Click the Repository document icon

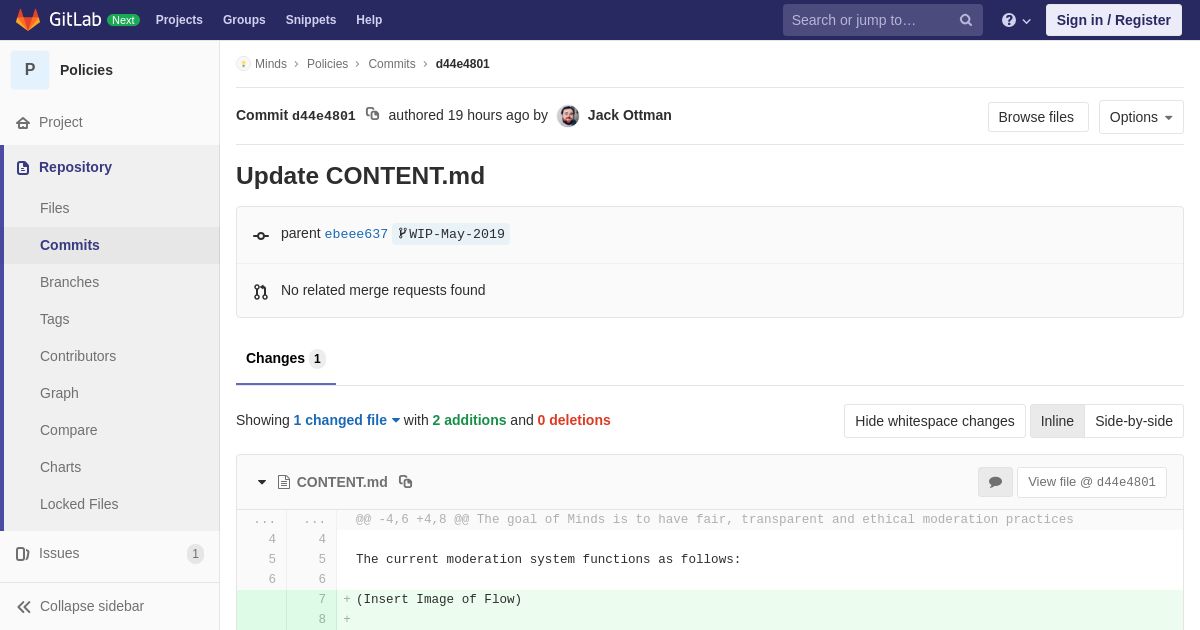23,168
